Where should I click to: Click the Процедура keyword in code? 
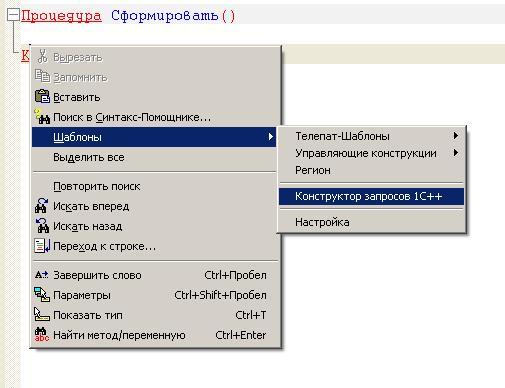tap(61, 16)
